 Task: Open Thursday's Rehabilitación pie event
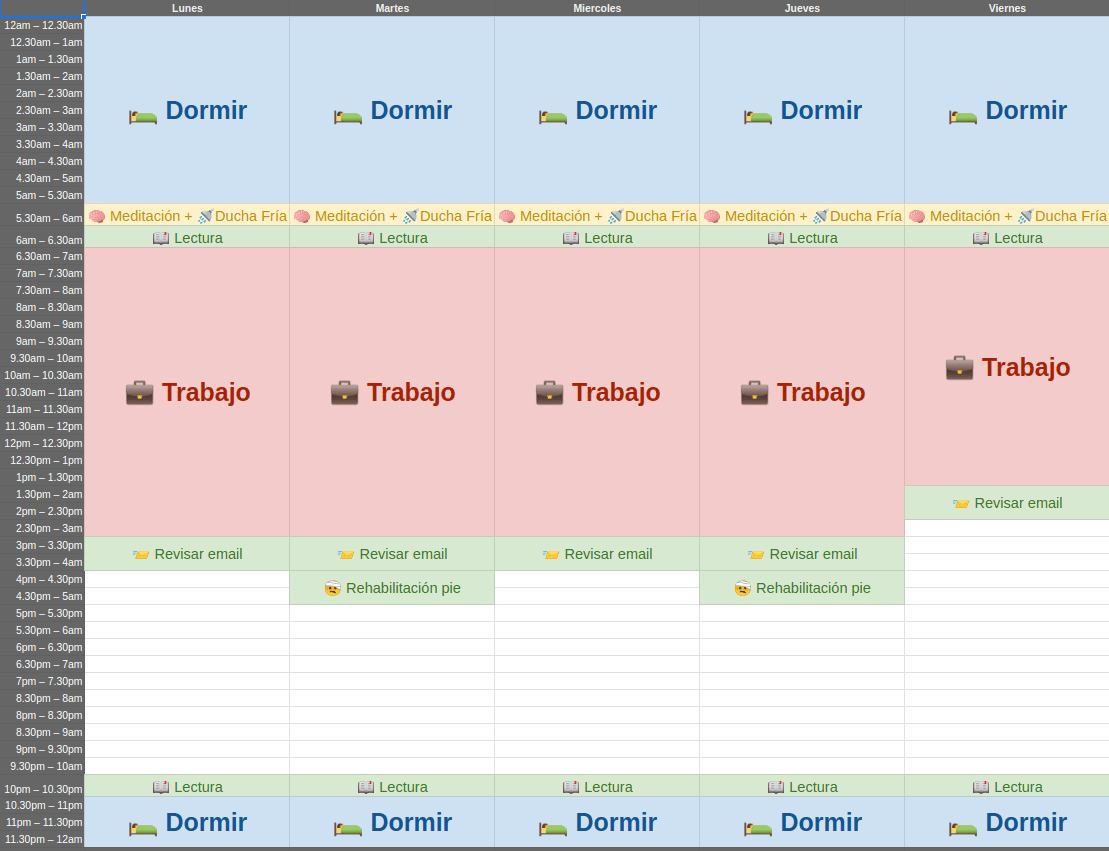point(802,588)
